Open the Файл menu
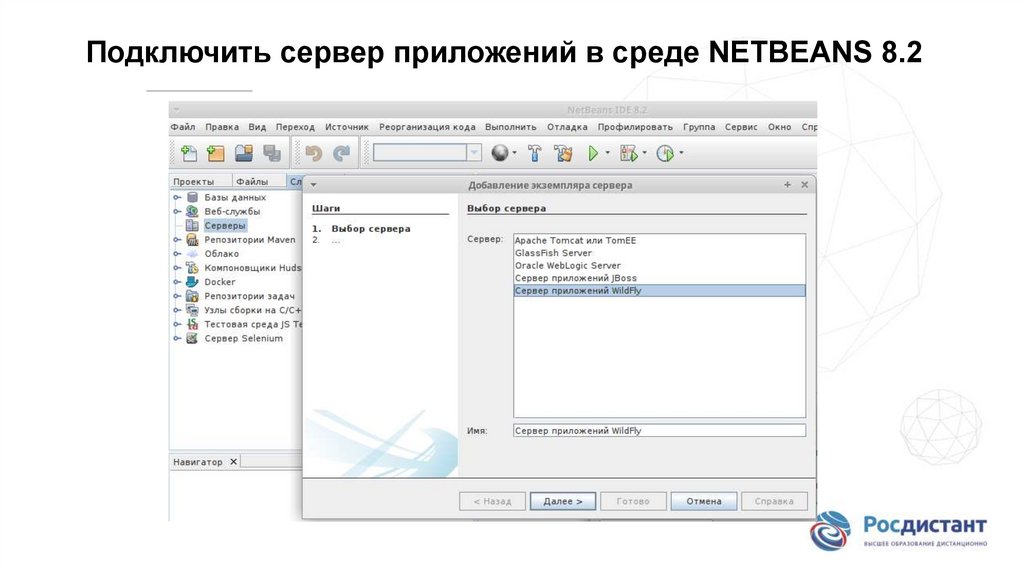Screen dimensions: 1024x574 point(183,127)
